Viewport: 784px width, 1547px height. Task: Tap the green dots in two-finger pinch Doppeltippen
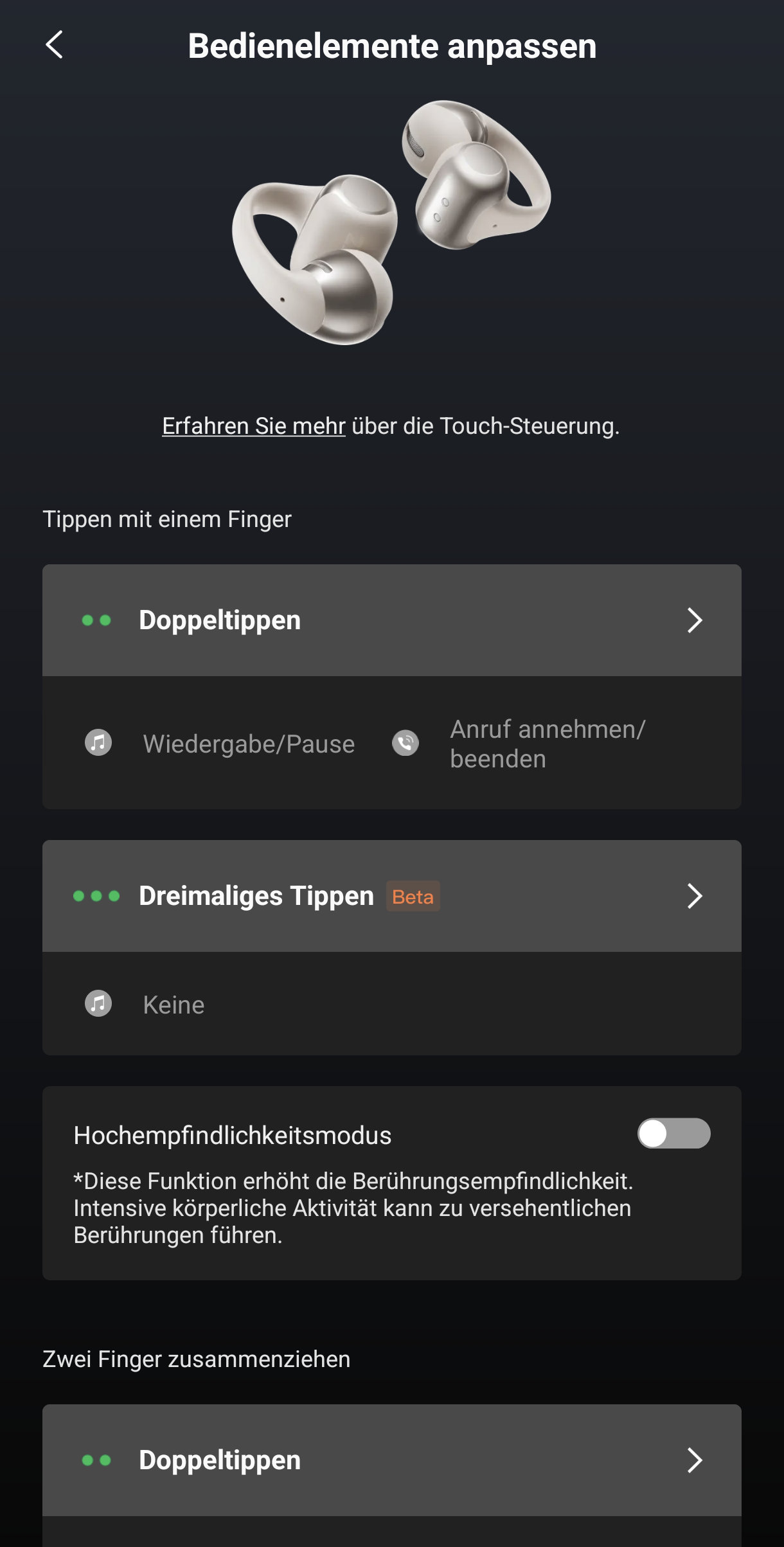[x=96, y=1460]
